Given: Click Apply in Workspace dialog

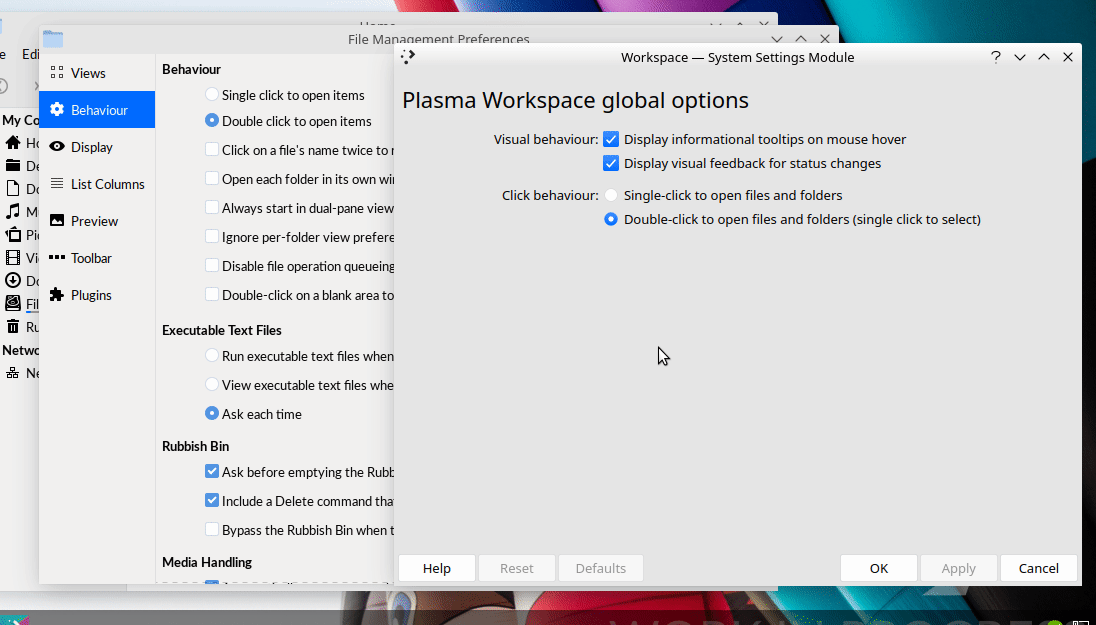Looking at the screenshot, I should pyautogui.click(x=958, y=568).
